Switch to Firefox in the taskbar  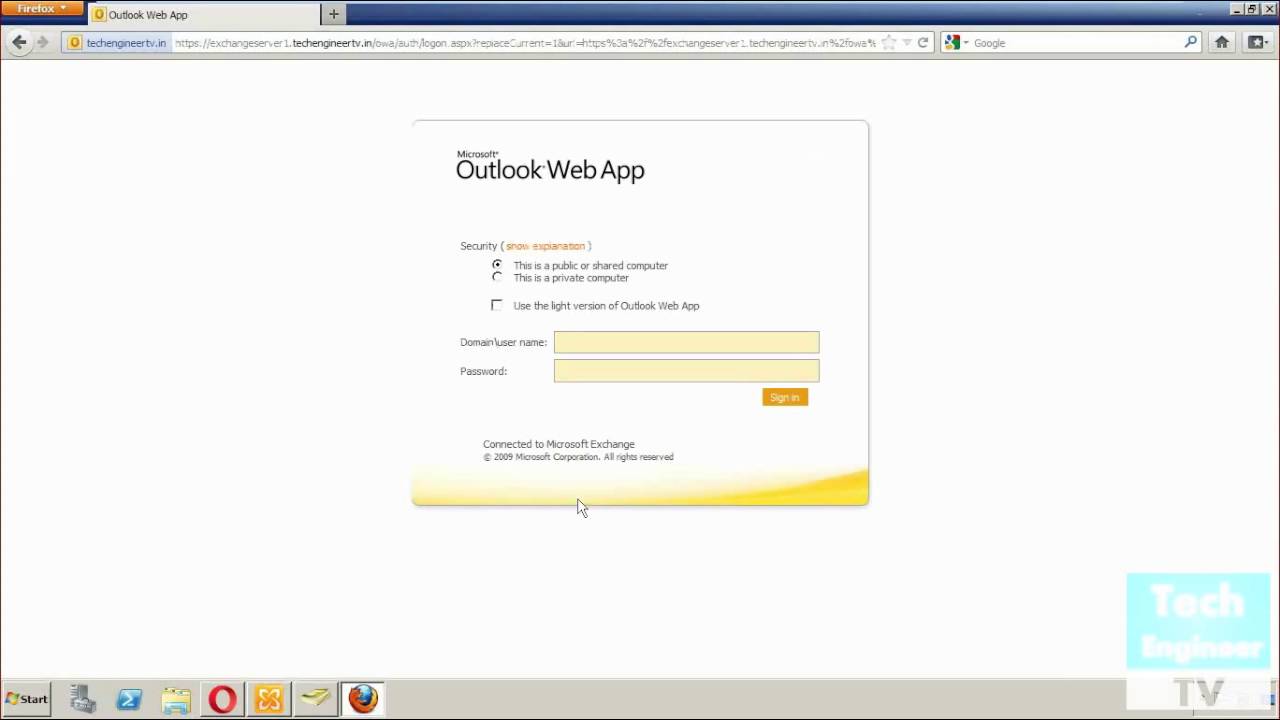[x=363, y=698]
